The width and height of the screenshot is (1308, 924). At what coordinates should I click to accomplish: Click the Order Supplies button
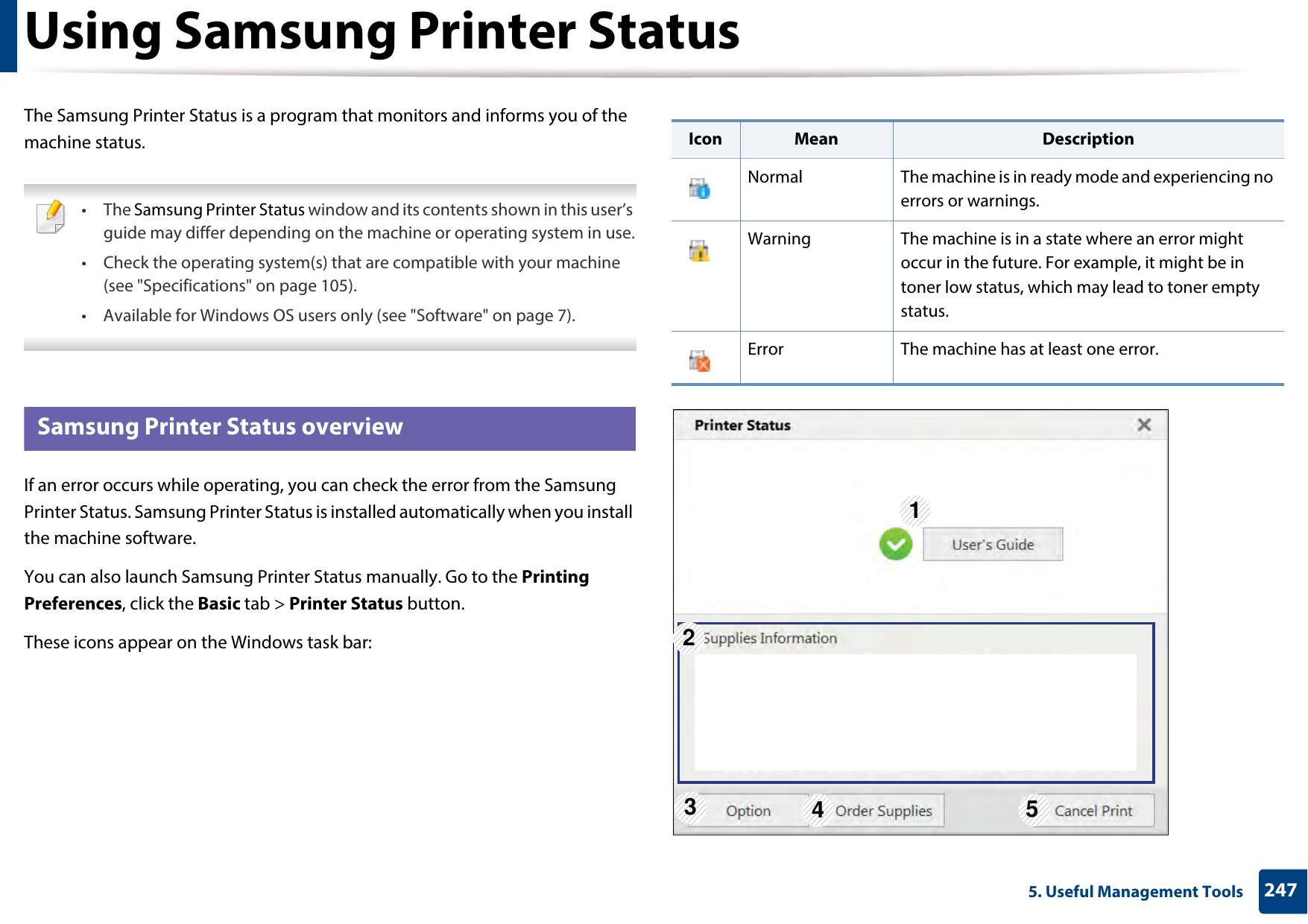tap(883, 811)
